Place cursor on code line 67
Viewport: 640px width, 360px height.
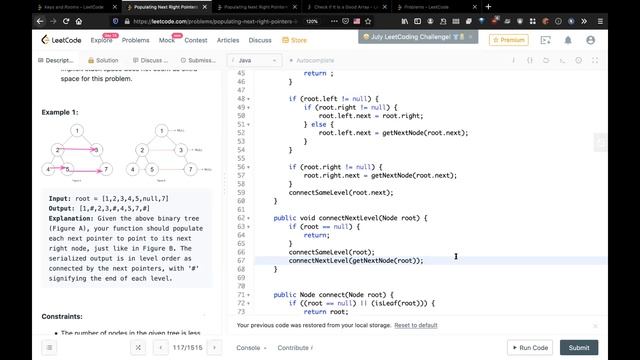click(430, 260)
